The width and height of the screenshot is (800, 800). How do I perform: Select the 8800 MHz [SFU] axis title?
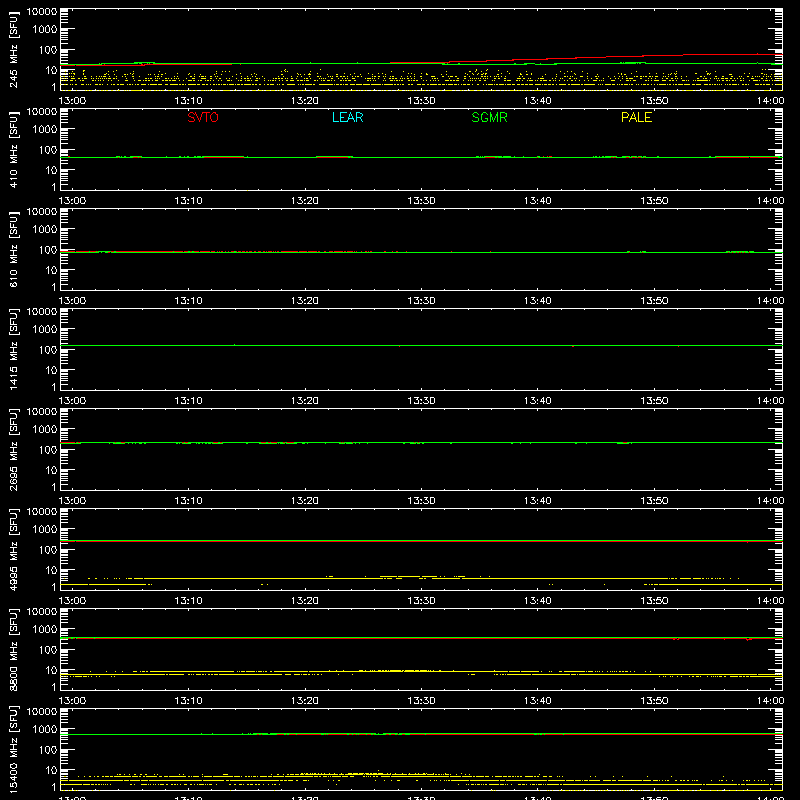[14, 649]
